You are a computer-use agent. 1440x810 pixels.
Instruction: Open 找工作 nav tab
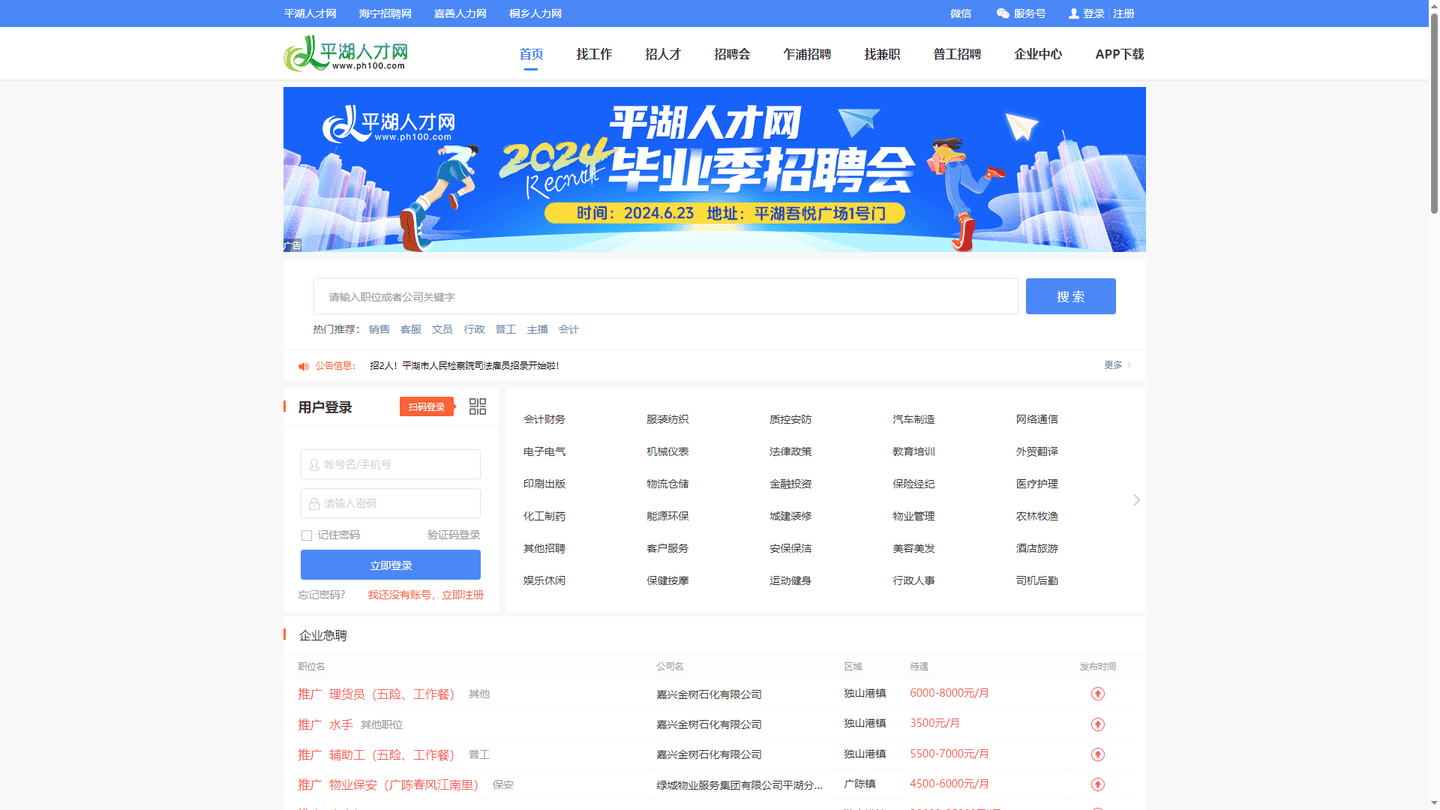(x=594, y=54)
